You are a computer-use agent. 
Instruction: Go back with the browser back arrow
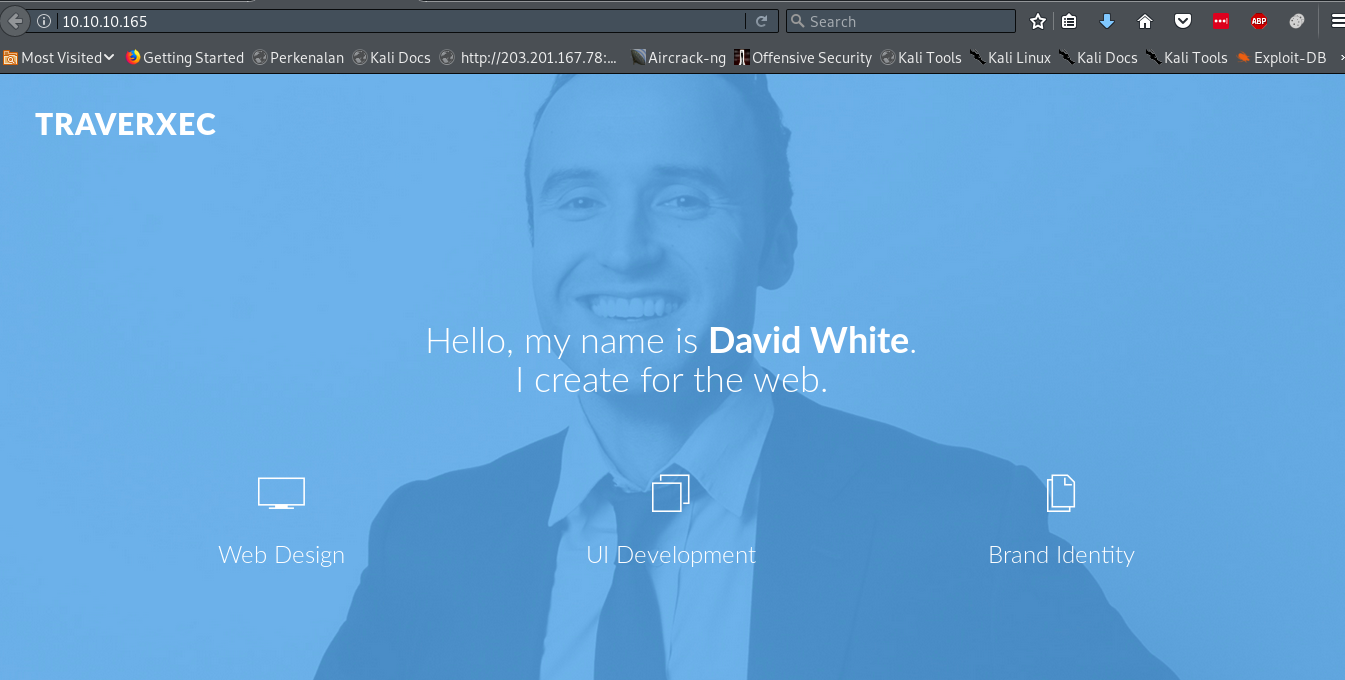tap(14, 21)
